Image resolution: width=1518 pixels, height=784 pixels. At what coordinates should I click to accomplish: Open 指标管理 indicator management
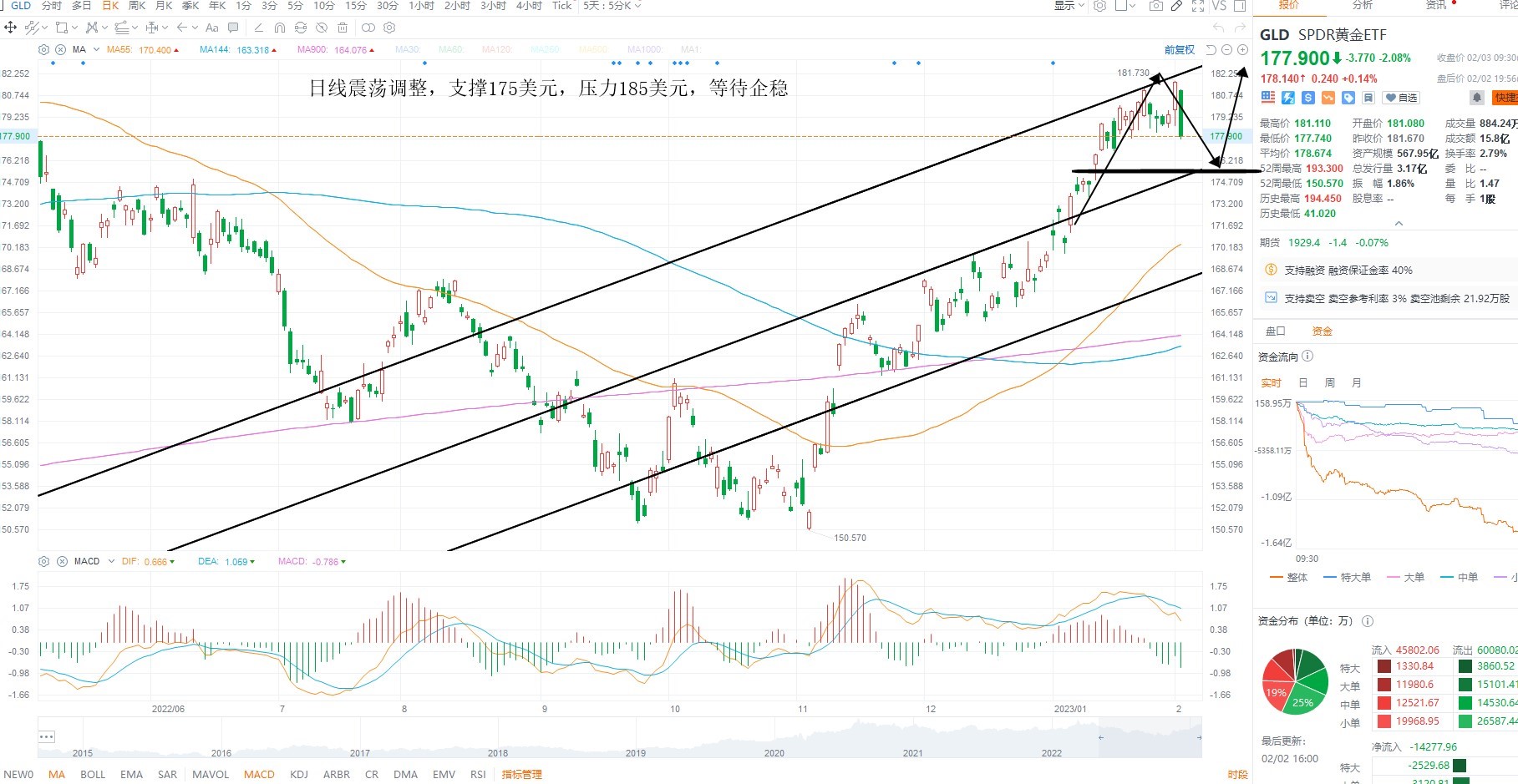(521, 774)
